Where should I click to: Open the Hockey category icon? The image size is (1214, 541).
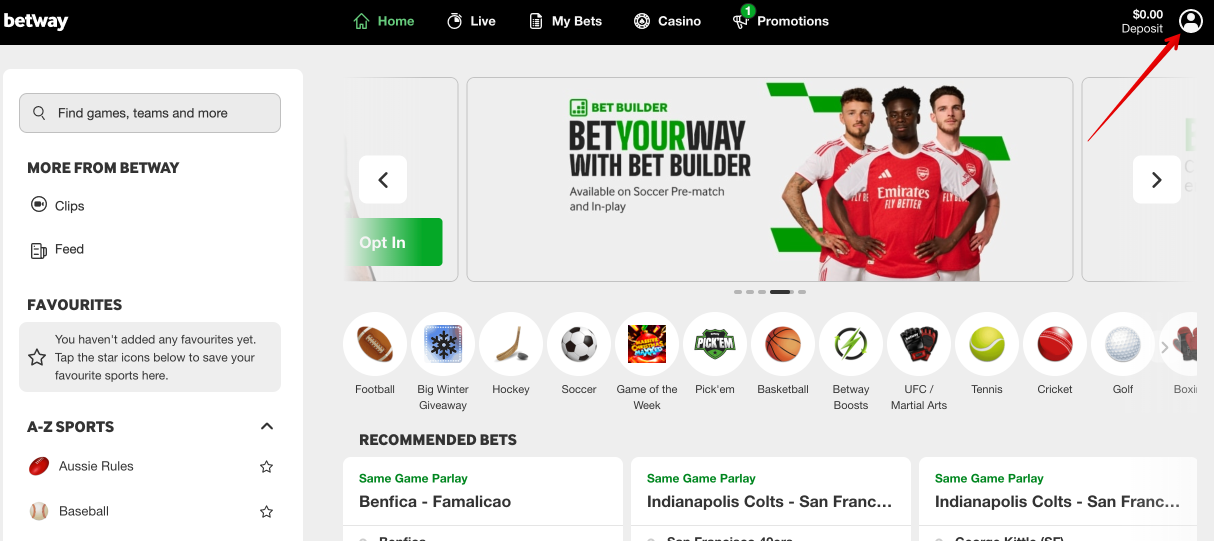(x=511, y=345)
